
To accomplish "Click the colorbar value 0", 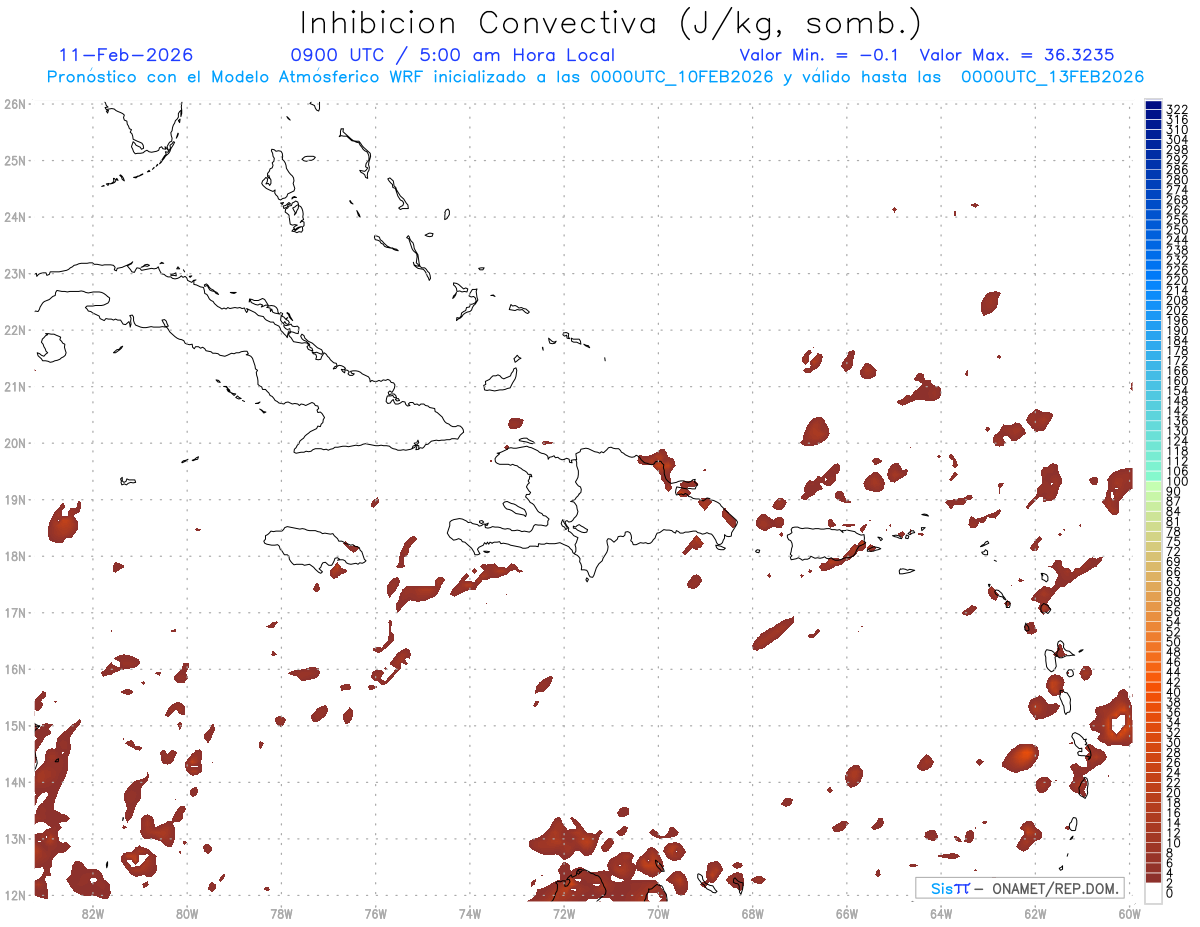I will pos(1170,893).
